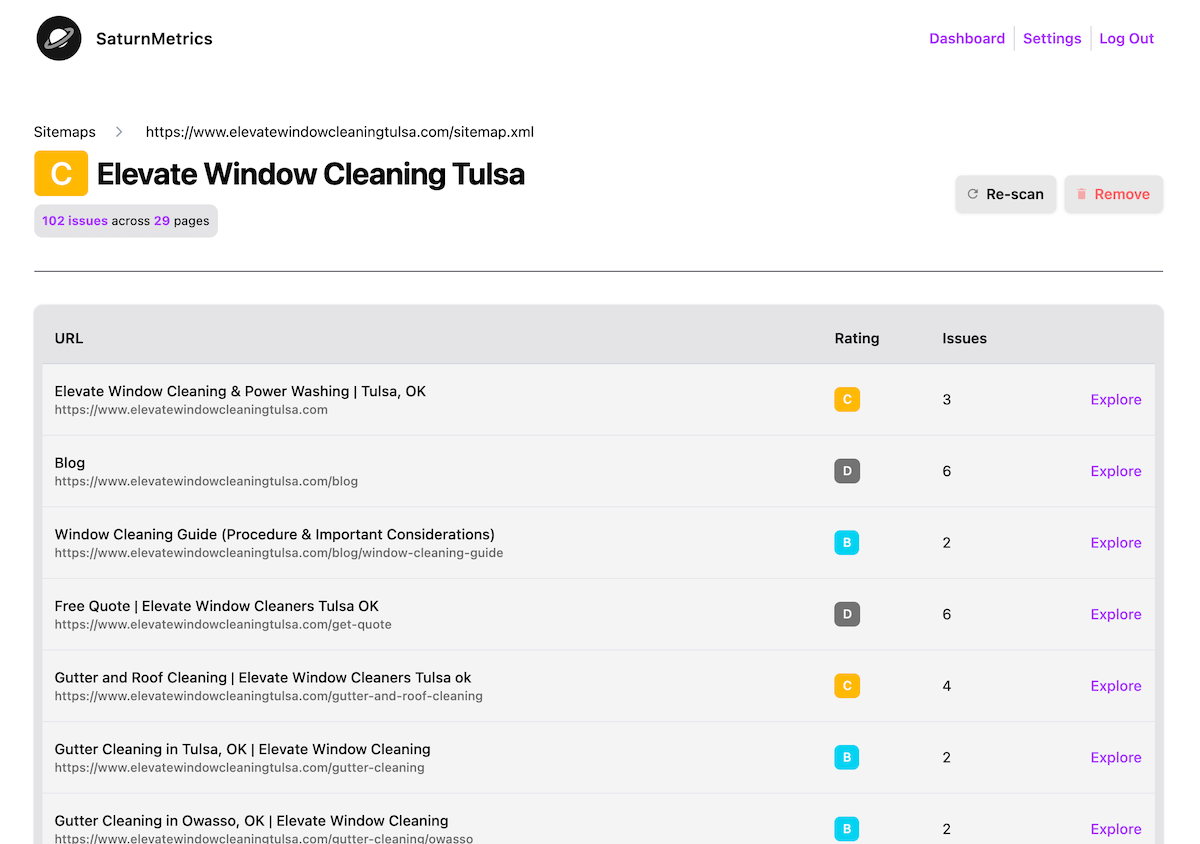
Task: Remove this sitemap
Action: point(1113,194)
